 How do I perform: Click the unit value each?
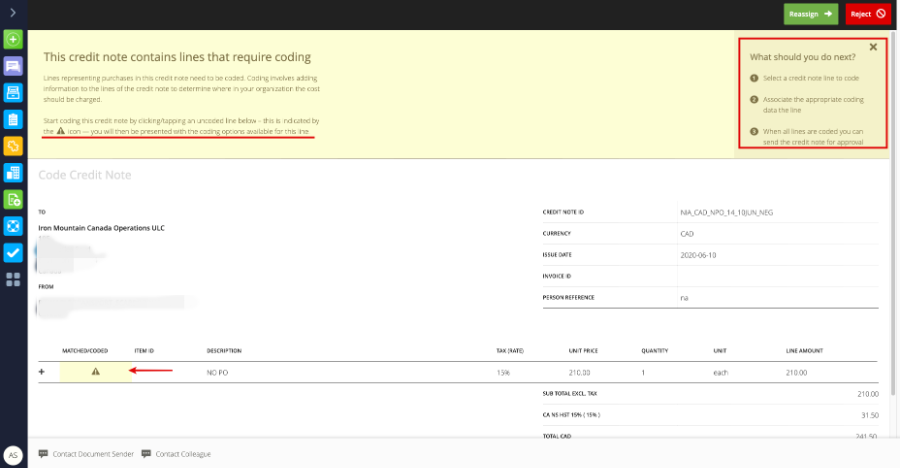[x=720, y=373]
